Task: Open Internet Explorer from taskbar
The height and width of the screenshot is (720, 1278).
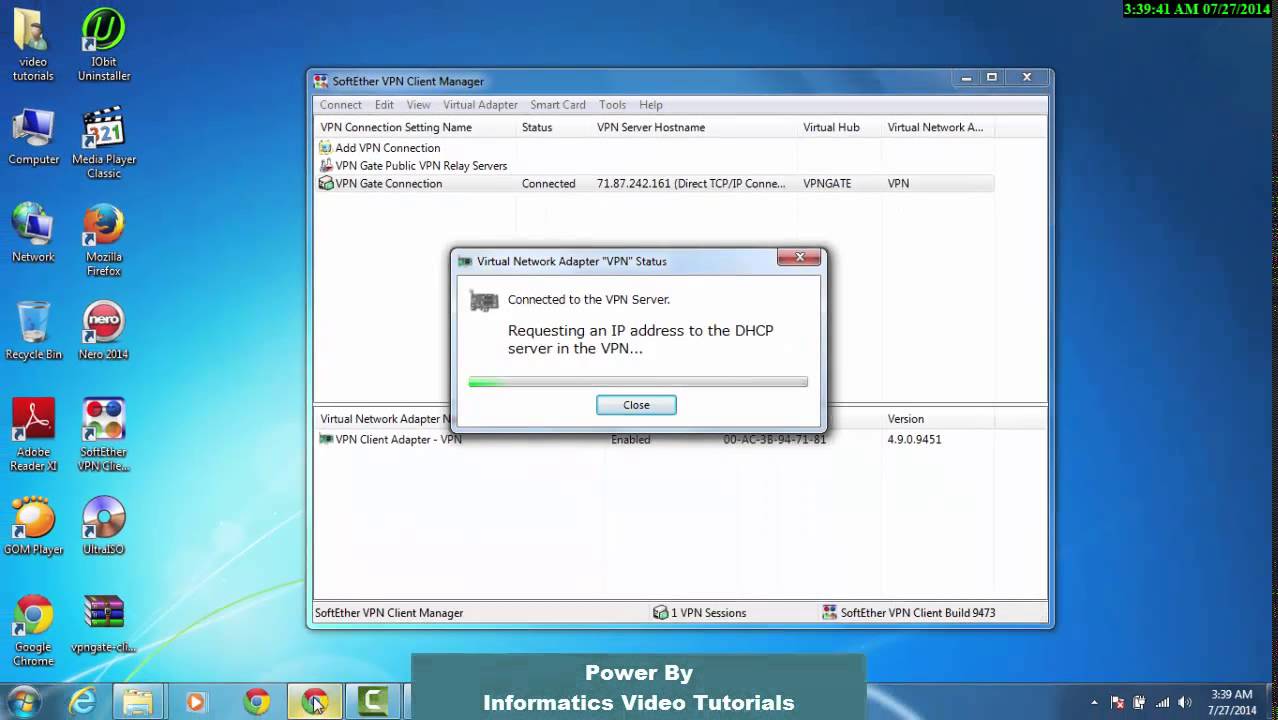Action: (81, 702)
